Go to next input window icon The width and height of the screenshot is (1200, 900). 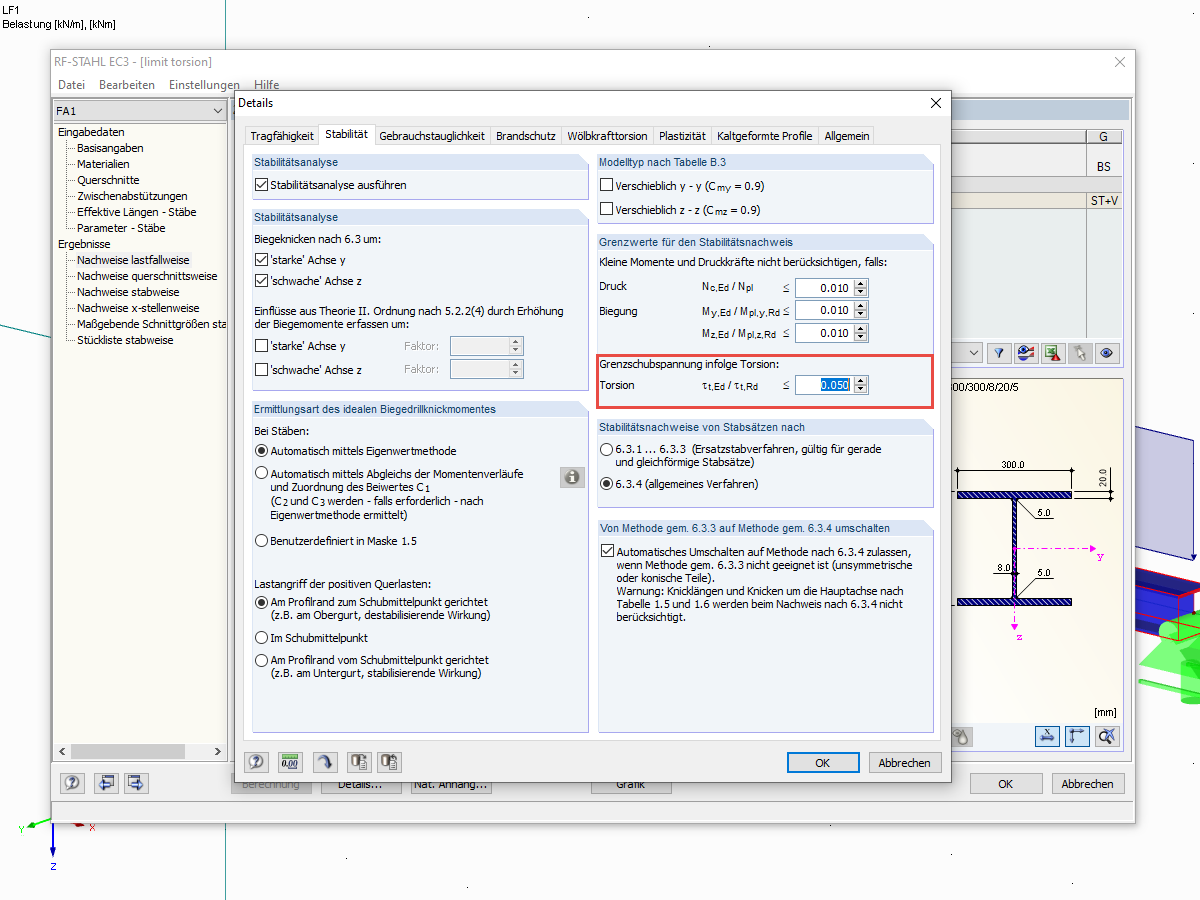pos(136,783)
